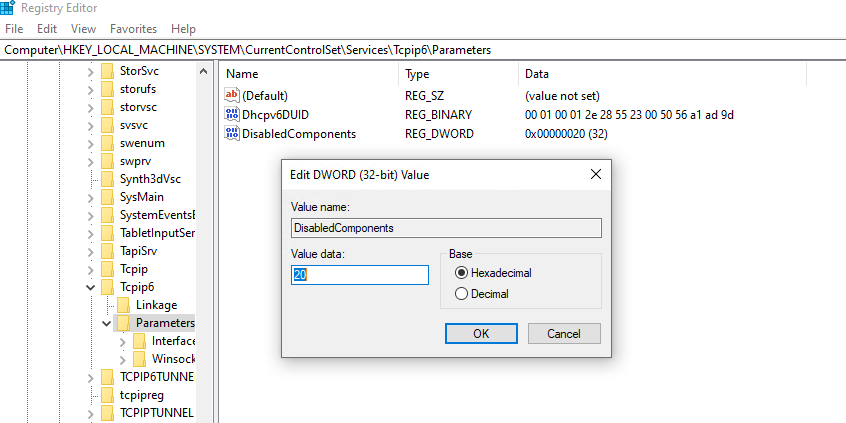Image resolution: width=846 pixels, height=423 pixels.
Task: Select the swenum tree key label
Action: click(142, 143)
